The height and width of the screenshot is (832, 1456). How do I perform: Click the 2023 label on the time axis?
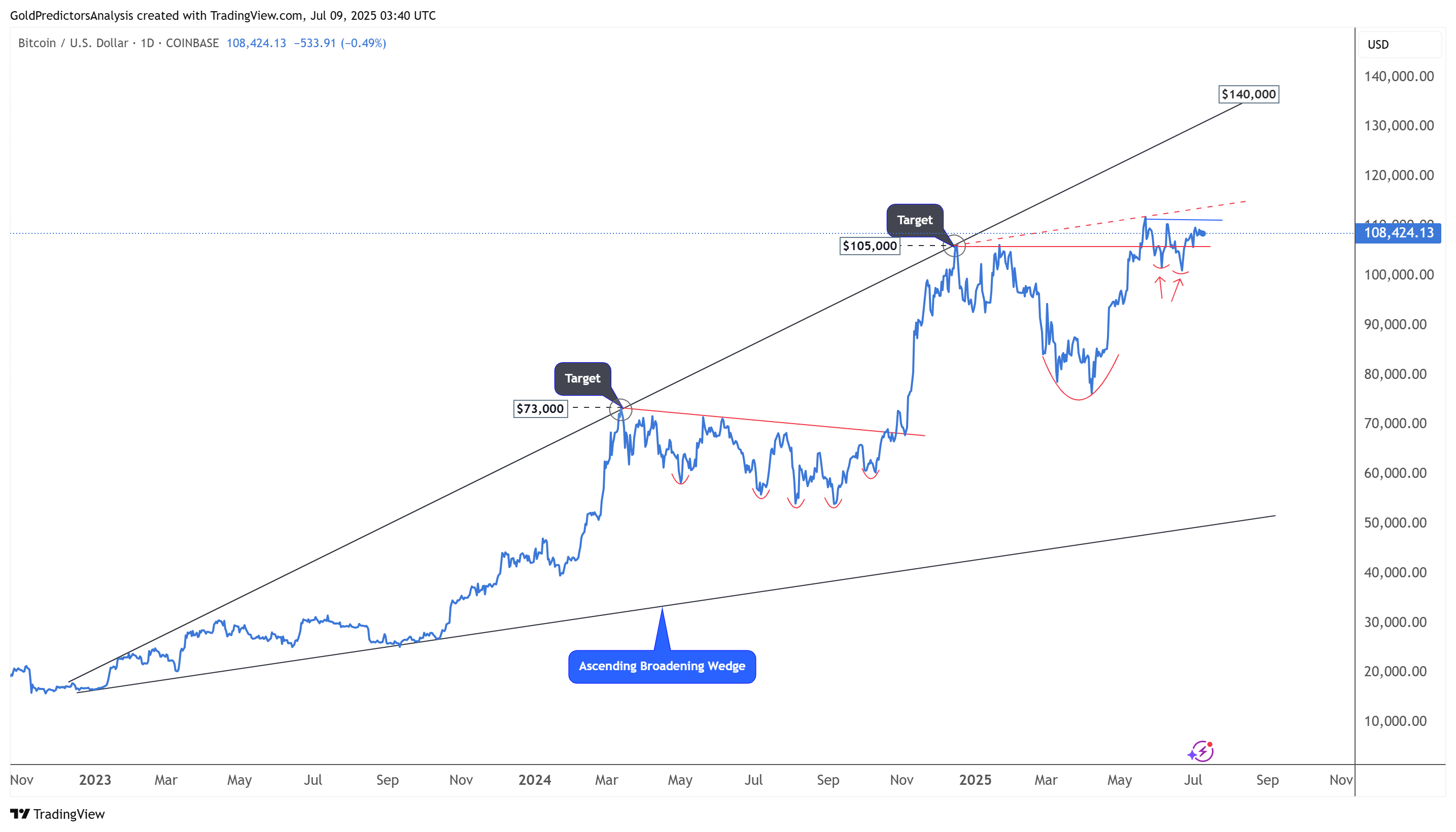(x=95, y=780)
